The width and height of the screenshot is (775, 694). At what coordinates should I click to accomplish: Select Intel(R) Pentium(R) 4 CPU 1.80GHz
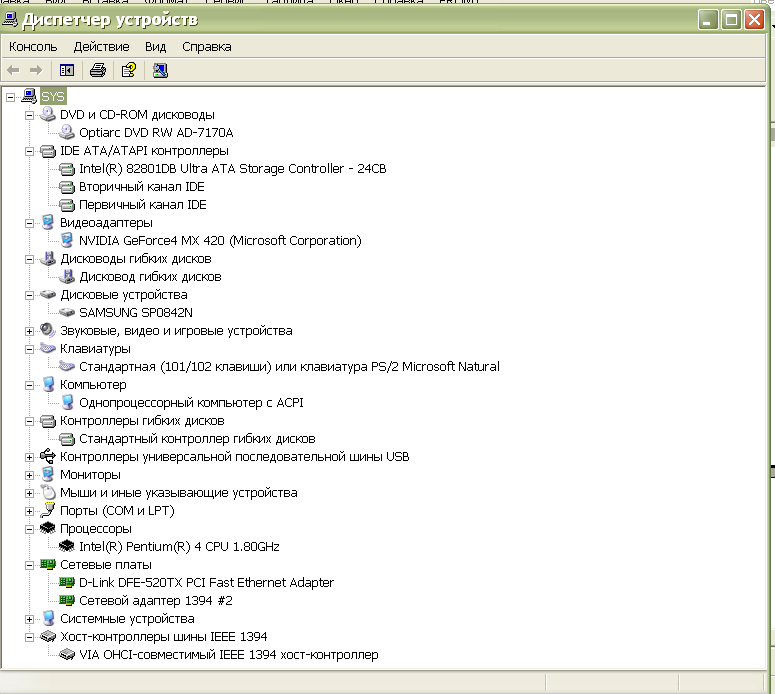point(179,546)
